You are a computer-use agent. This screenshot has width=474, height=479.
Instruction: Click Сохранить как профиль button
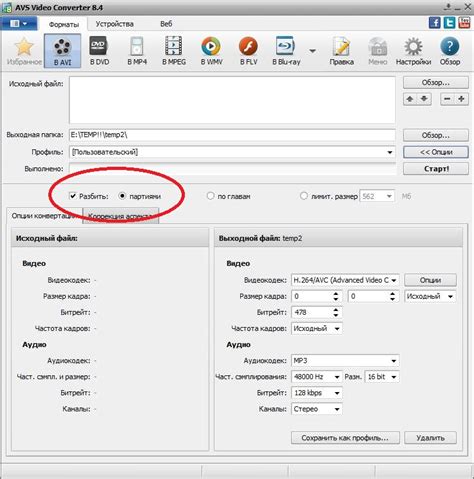click(345, 438)
